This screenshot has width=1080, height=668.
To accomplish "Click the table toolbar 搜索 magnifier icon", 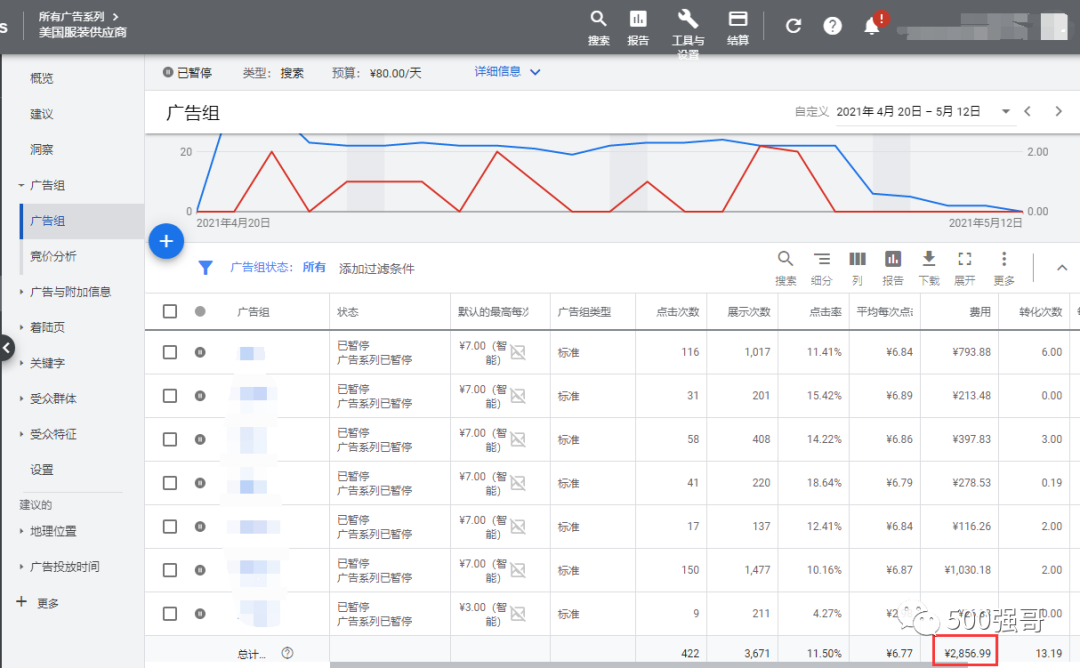I will [785, 260].
